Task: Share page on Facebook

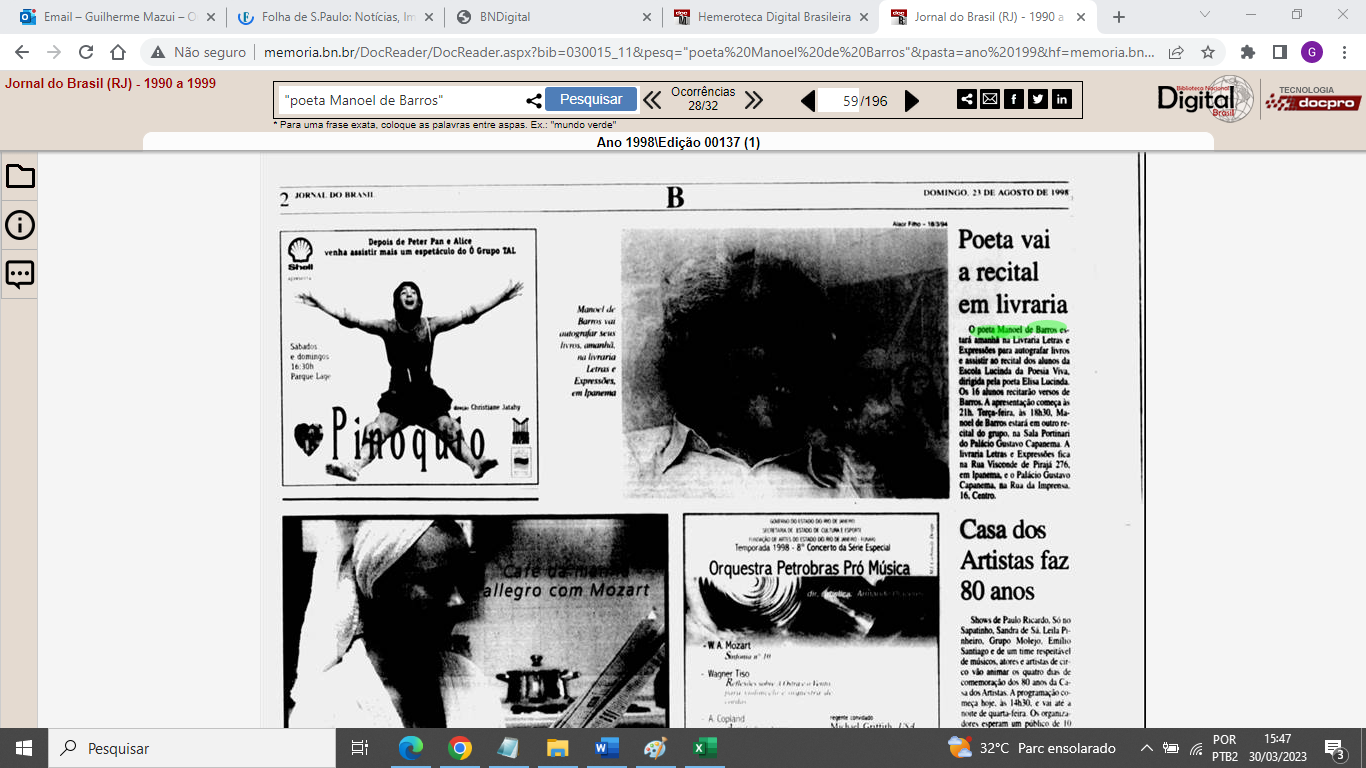Action: (1014, 99)
